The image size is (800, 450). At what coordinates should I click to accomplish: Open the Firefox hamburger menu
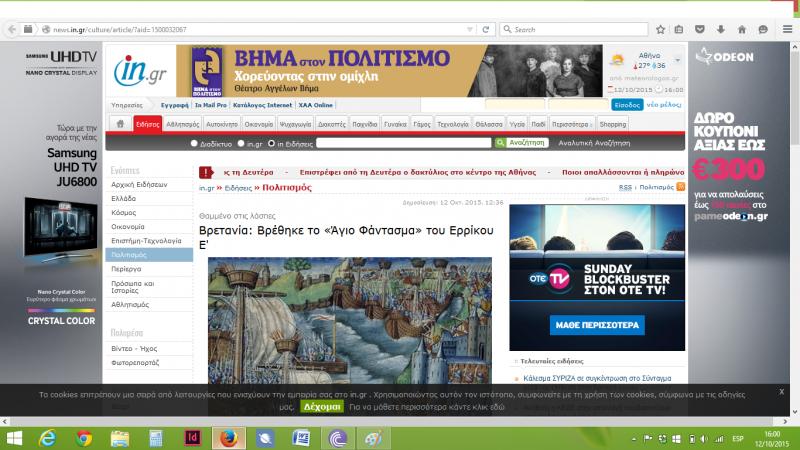click(x=787, y=30)
